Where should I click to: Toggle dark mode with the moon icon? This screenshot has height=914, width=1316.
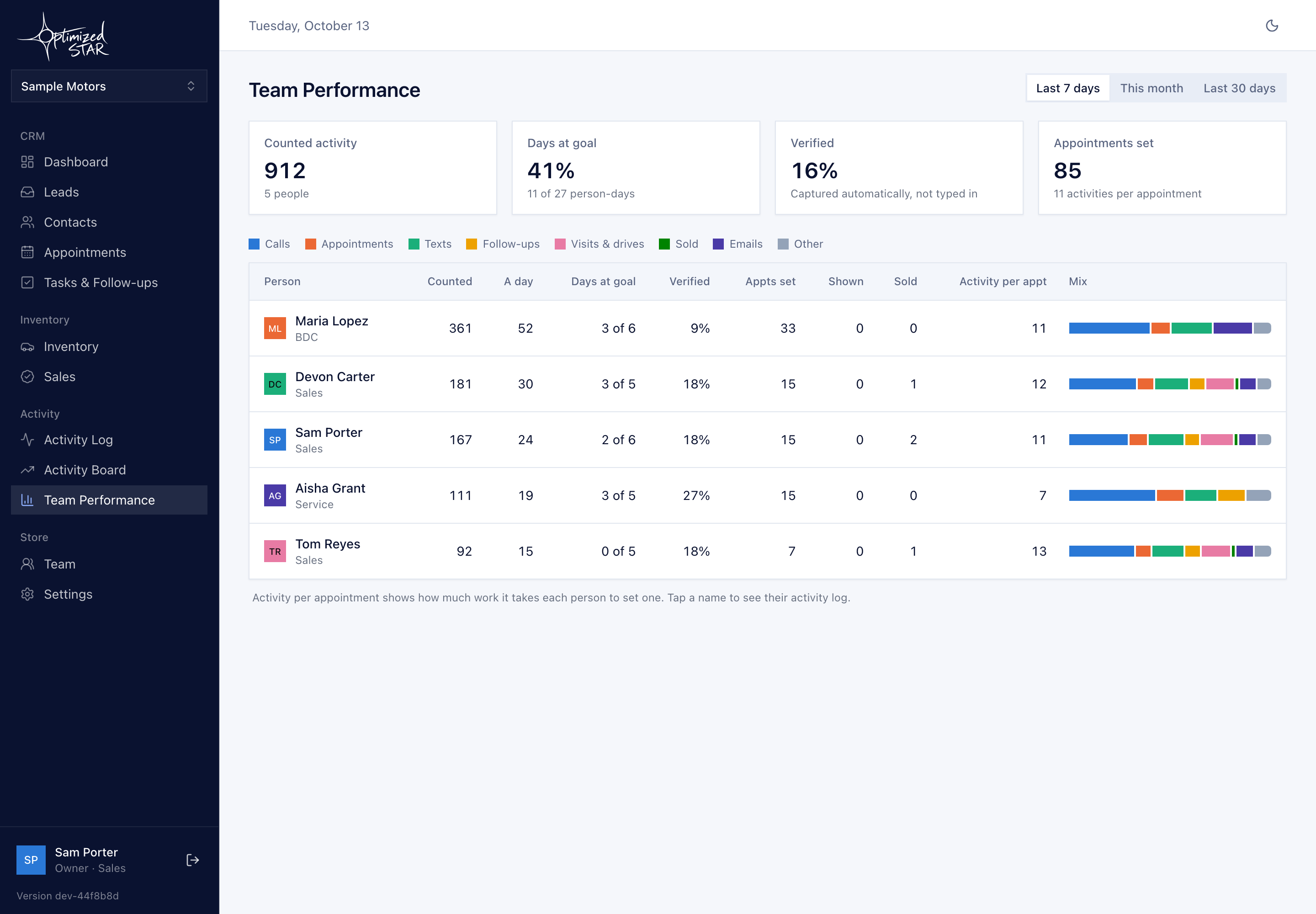click(x=1271, y=26)
